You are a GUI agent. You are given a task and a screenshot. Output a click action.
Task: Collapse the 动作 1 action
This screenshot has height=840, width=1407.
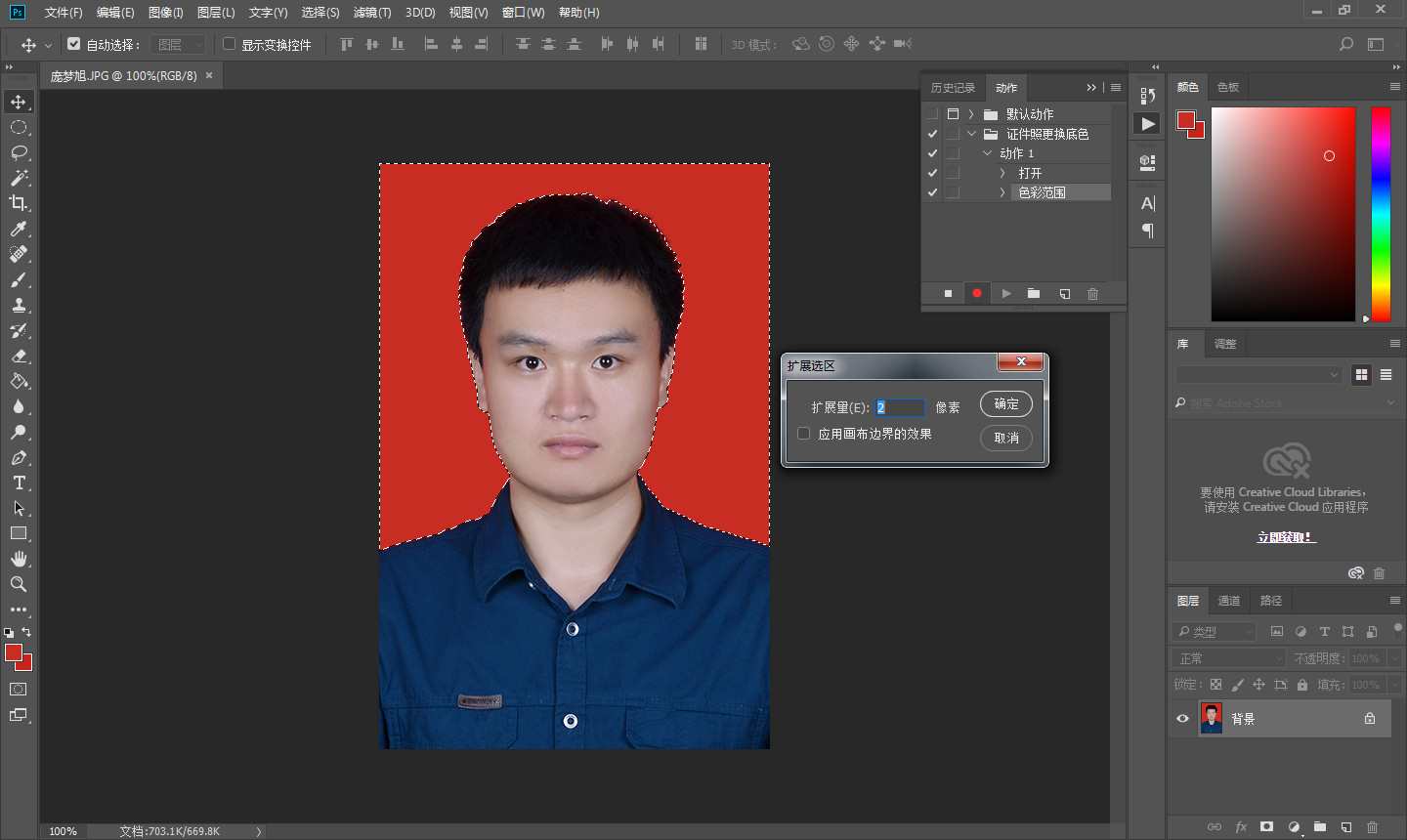[988, 153]
